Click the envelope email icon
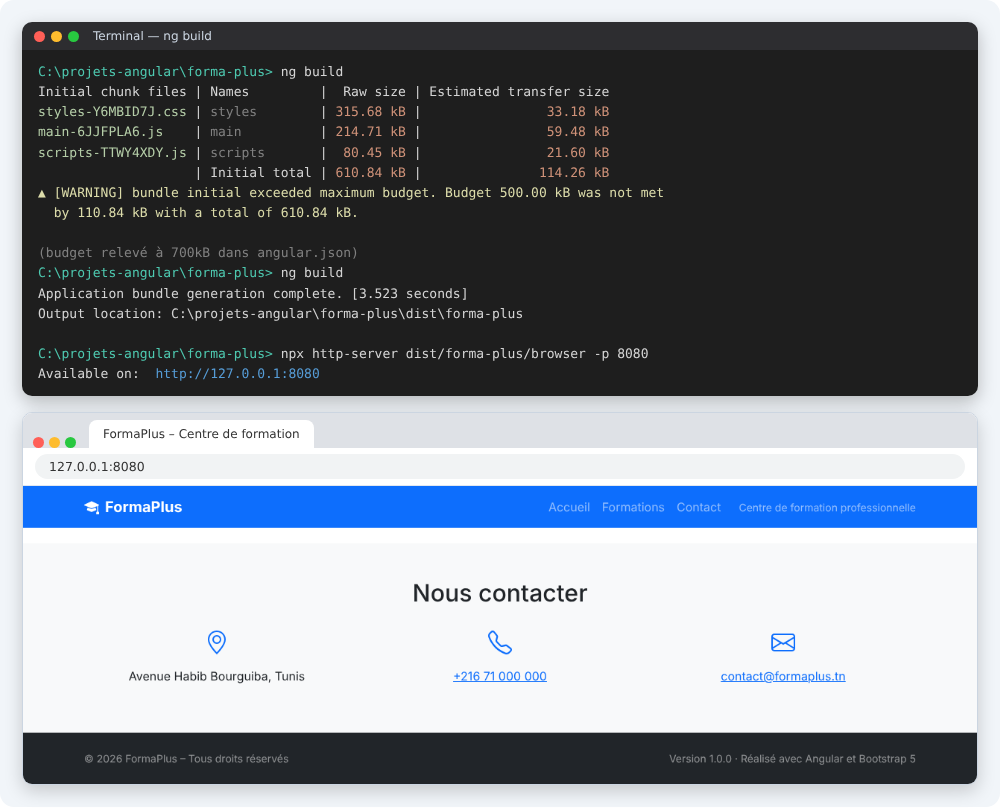 tap(783, 642)
